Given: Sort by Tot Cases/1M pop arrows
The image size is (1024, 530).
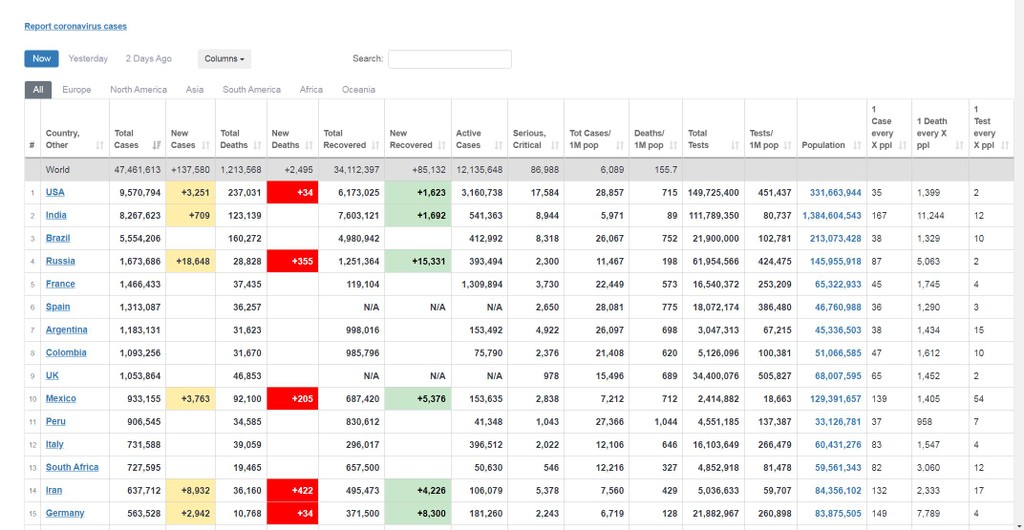Looking at the screenshot, I should click(620, 146).
